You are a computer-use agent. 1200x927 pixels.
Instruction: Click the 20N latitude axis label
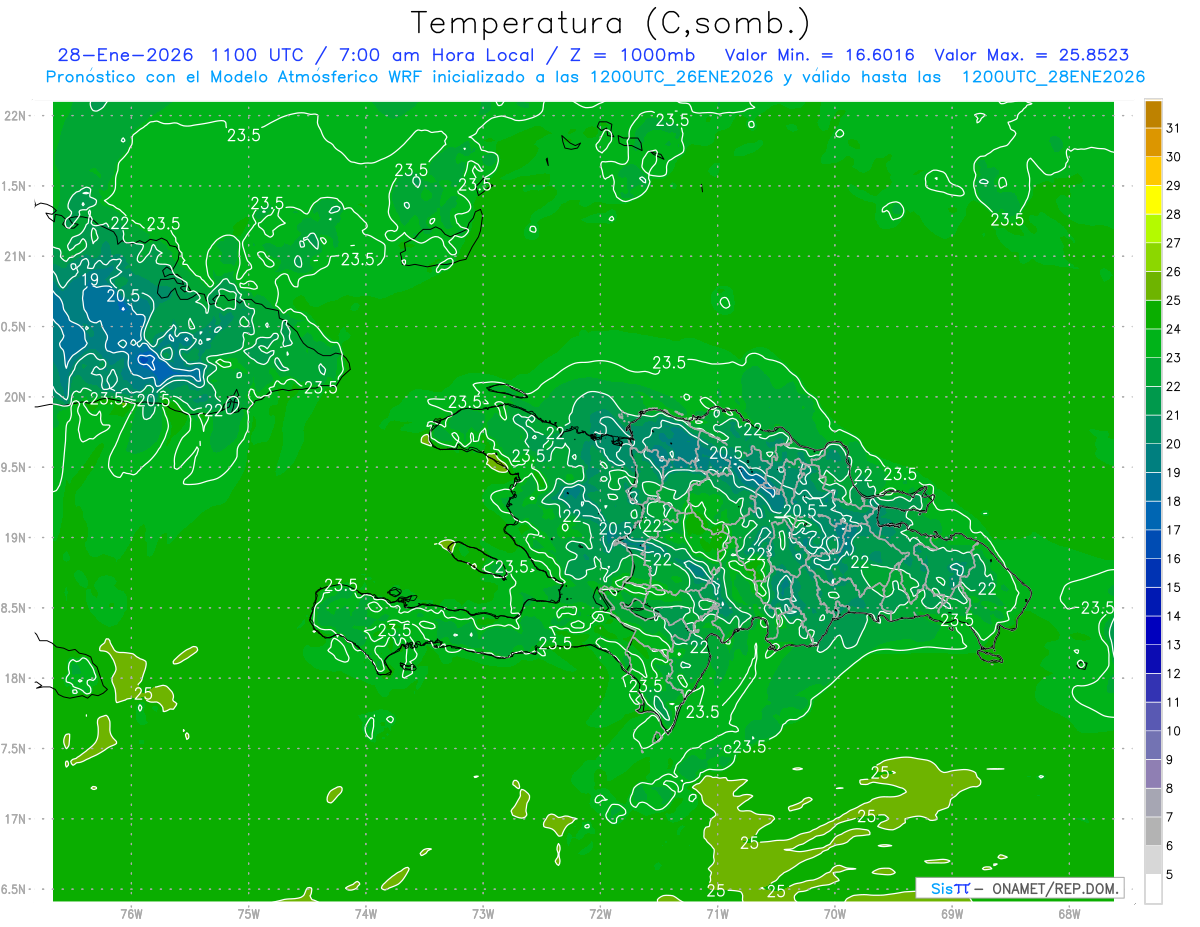[x=16, y=397]
